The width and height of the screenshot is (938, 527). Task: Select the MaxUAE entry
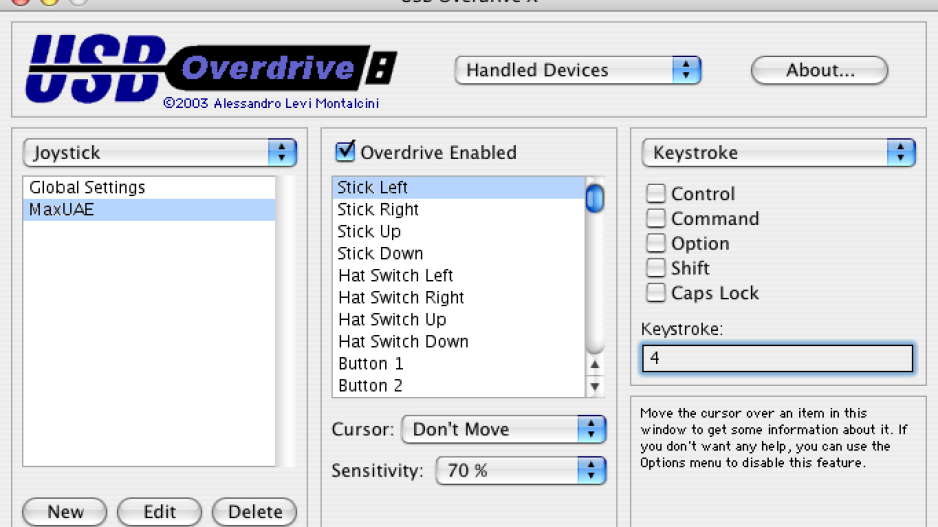tap(149, 209)
